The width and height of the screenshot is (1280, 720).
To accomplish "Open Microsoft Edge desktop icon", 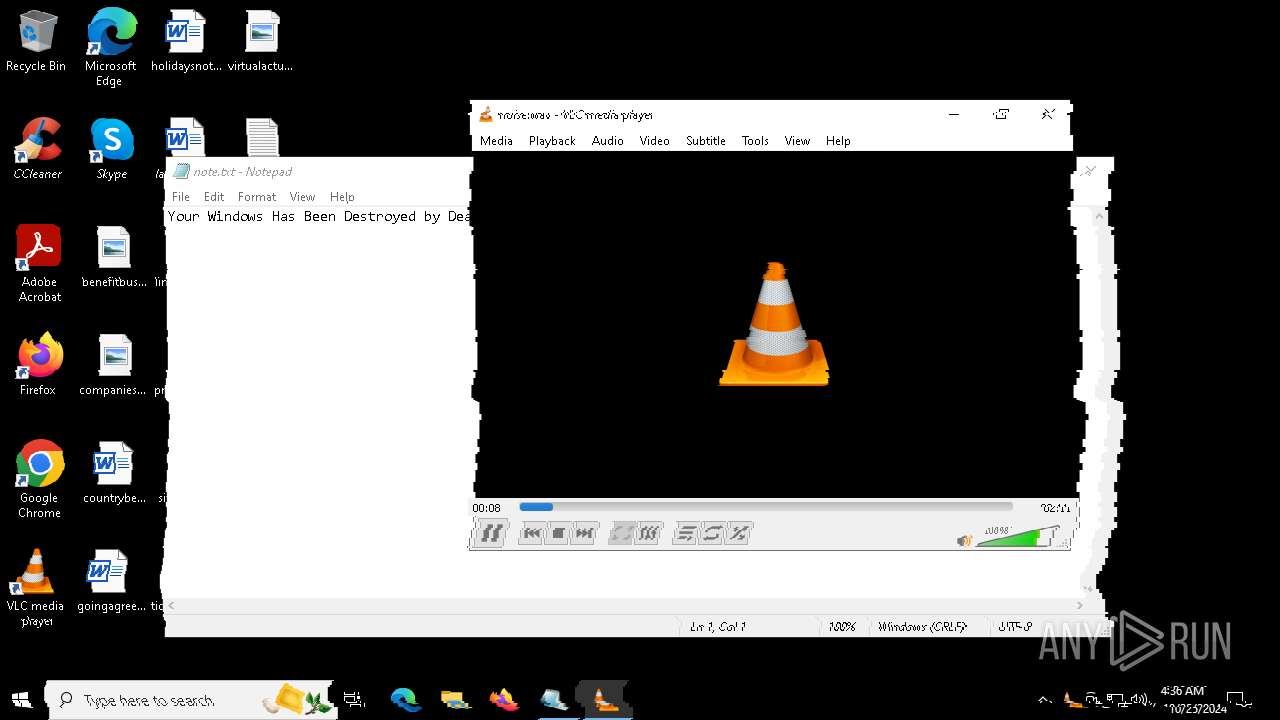I will pos(110,48).
